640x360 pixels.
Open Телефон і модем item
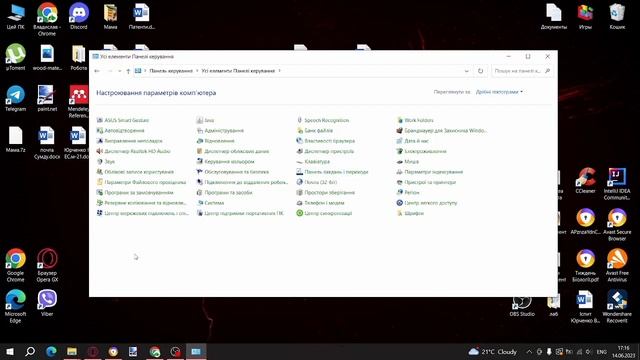click(320, 203)
